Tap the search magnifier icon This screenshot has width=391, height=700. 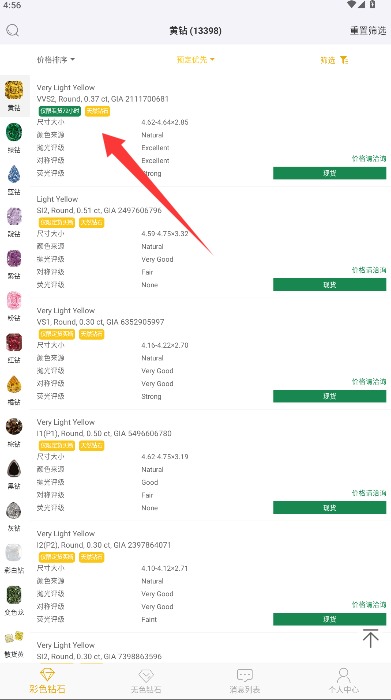(x=12, y=30)
